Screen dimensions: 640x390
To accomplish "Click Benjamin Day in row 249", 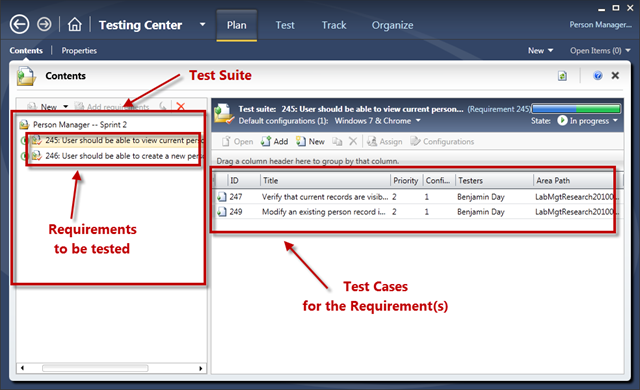I will [x=481, y=212].
